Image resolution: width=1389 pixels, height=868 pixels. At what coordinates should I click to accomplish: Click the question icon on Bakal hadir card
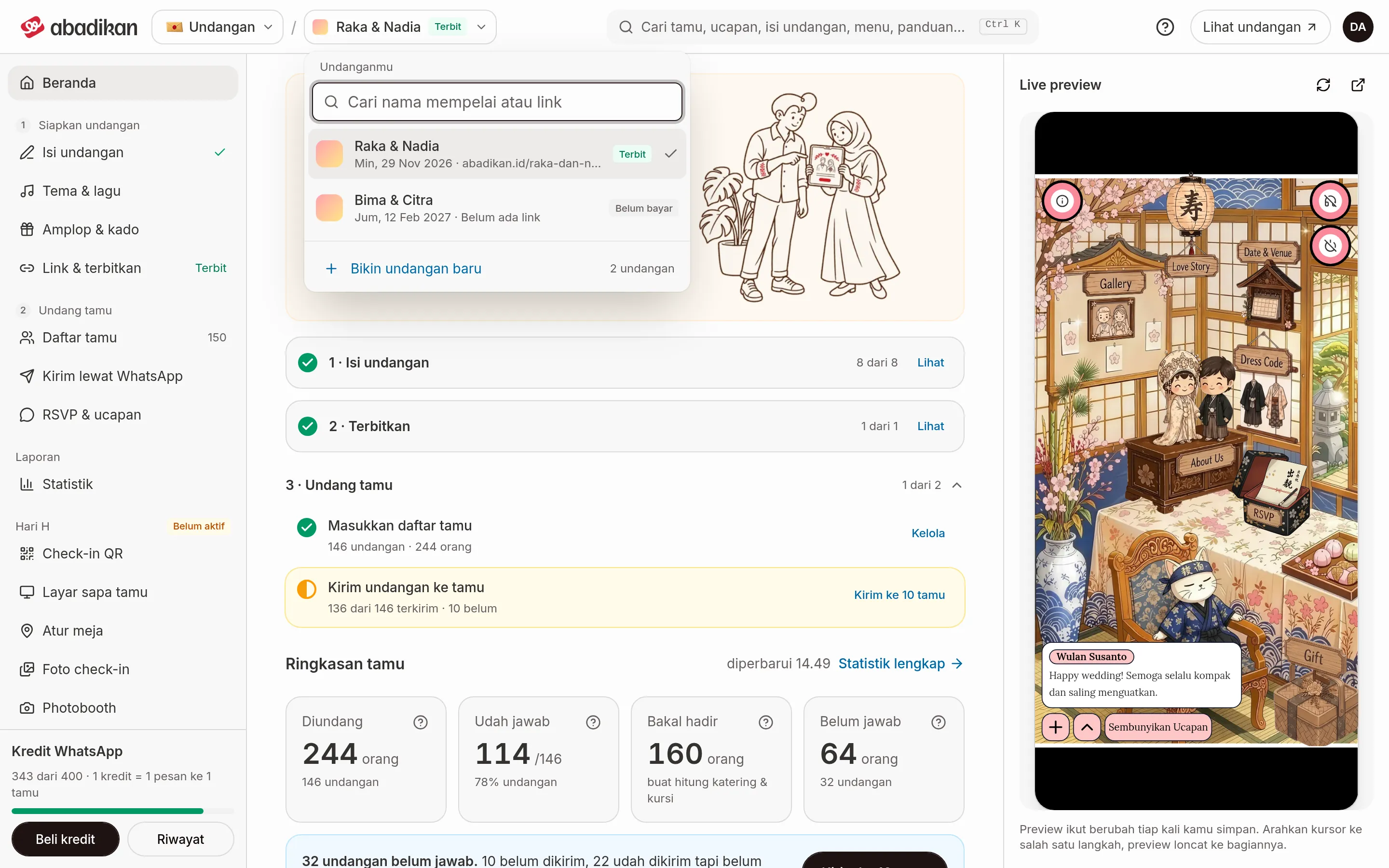tap(766, 722)
